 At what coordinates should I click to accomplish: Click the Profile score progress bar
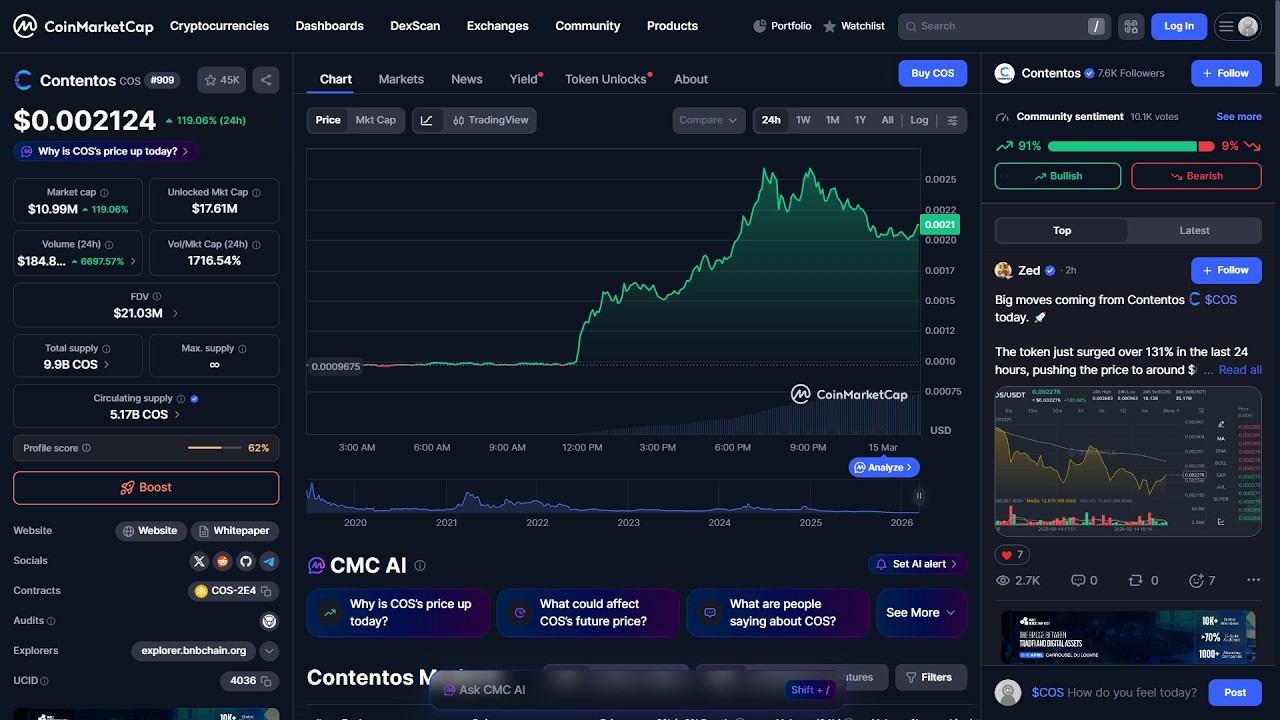[214, 448]
